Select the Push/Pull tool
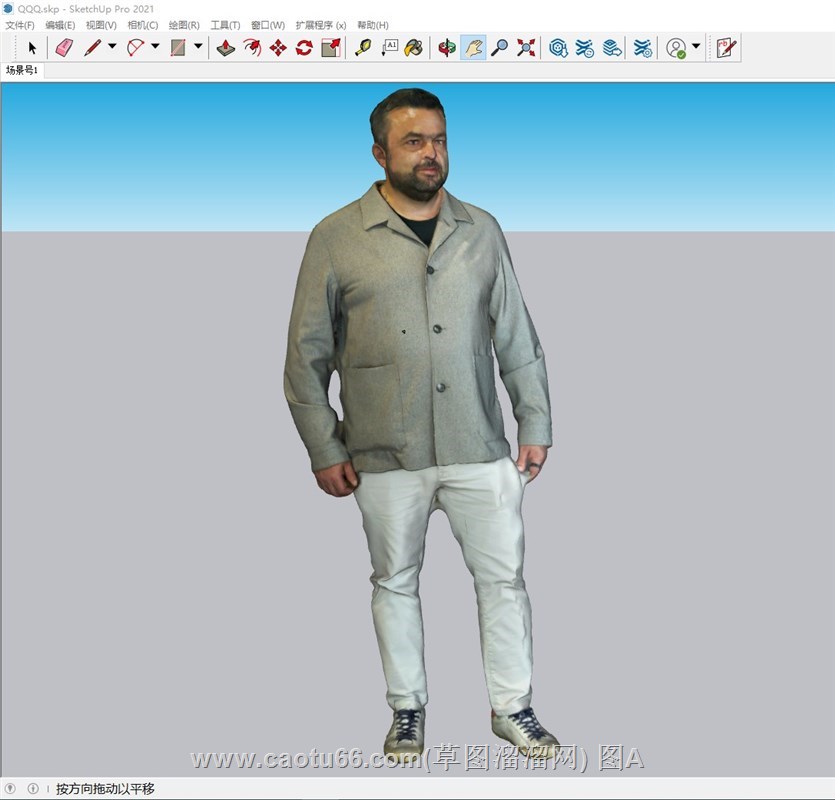 (x=226, y=48)
